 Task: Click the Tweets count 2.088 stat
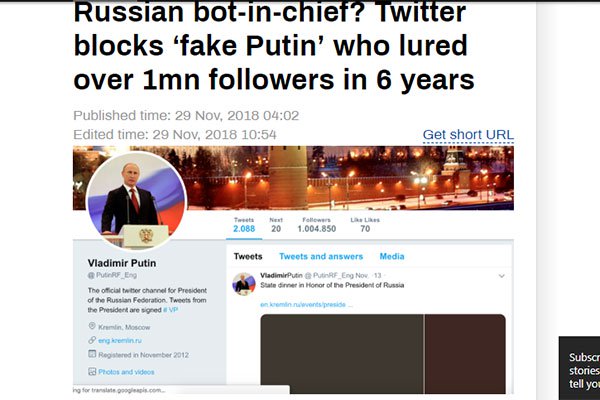pyautogui.click(x=244, y=228)
